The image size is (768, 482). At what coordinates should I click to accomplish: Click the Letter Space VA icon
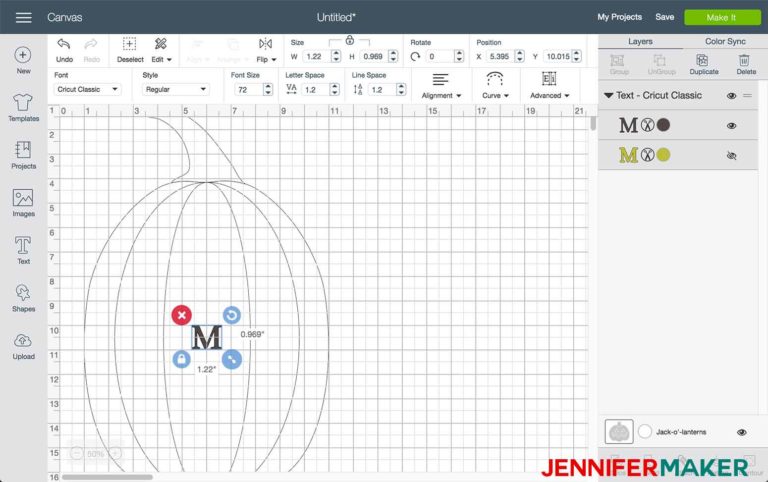(x=291, y=89)
